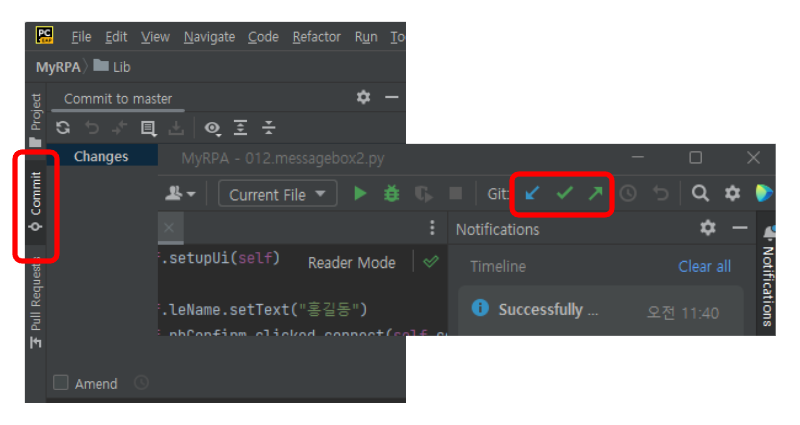Image resolution: width=800 pixels, height=425 pixels.
Task: Show commit message history clock icon
Action: pos(141,383)
